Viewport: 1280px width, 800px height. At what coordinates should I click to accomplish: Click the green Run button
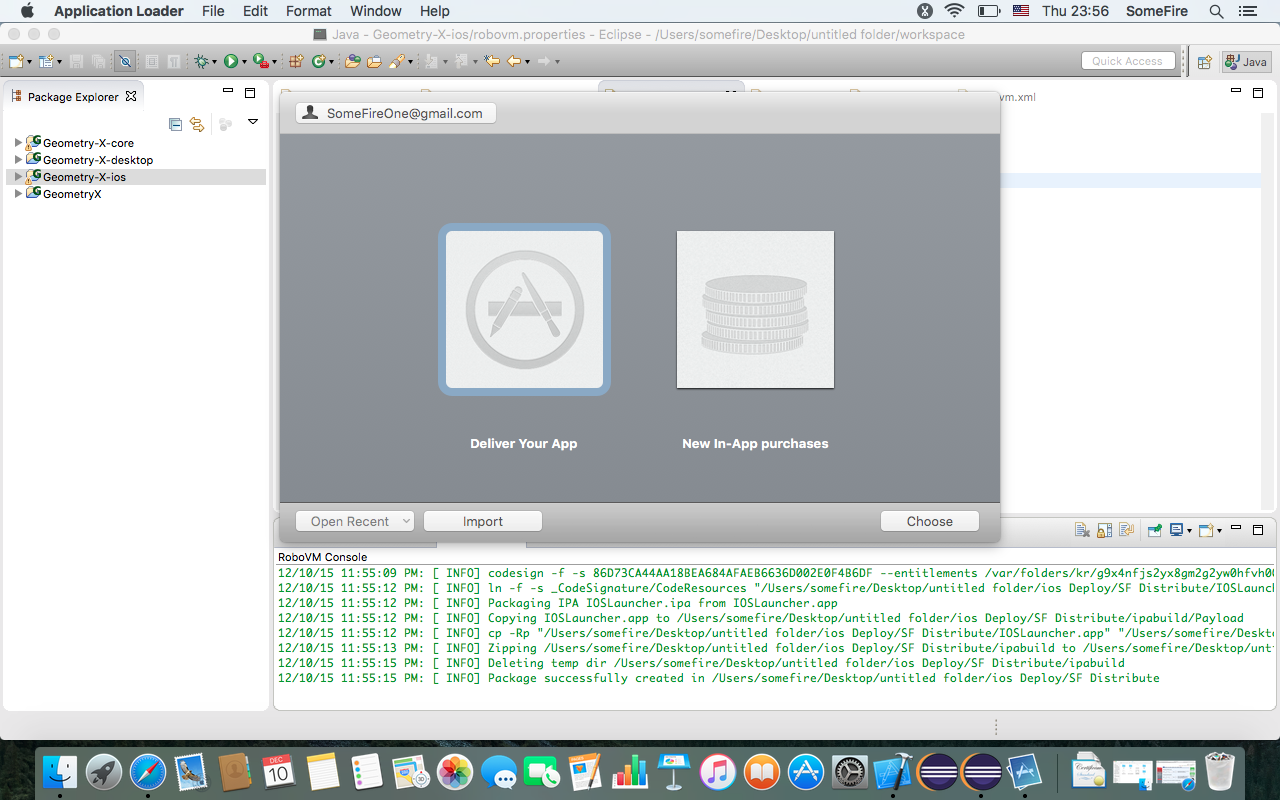coord(230,61)
